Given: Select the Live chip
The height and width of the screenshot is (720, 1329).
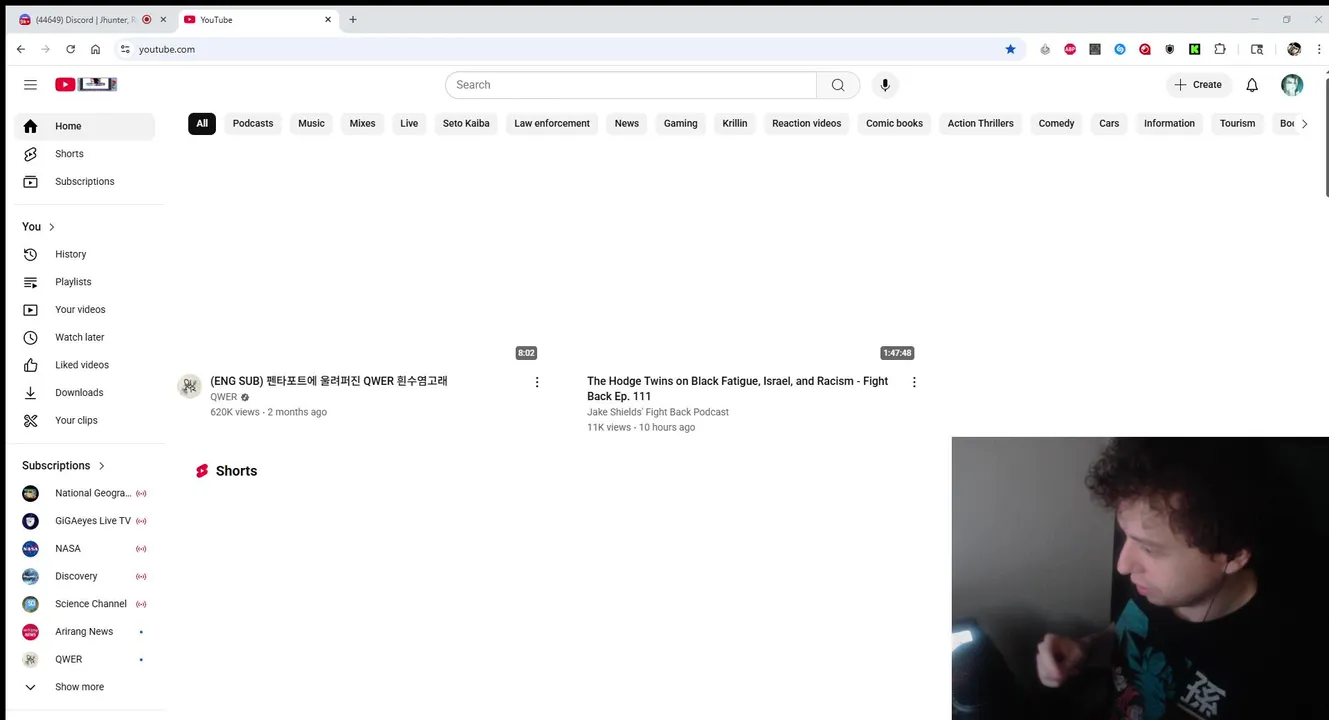Looking at the screenshot, I should [x=409, y=124].
